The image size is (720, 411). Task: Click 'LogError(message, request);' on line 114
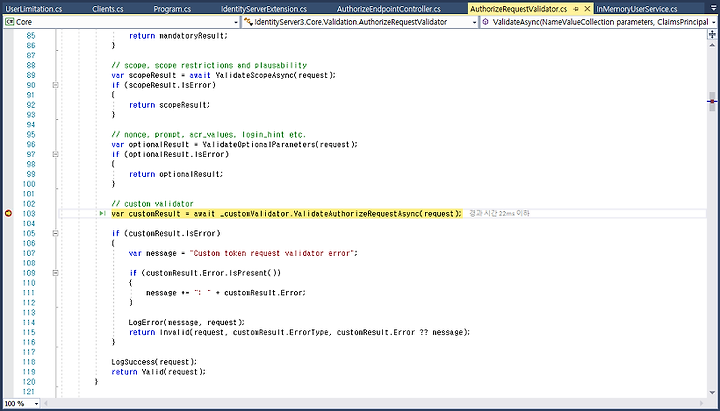[x=186, y=322]
